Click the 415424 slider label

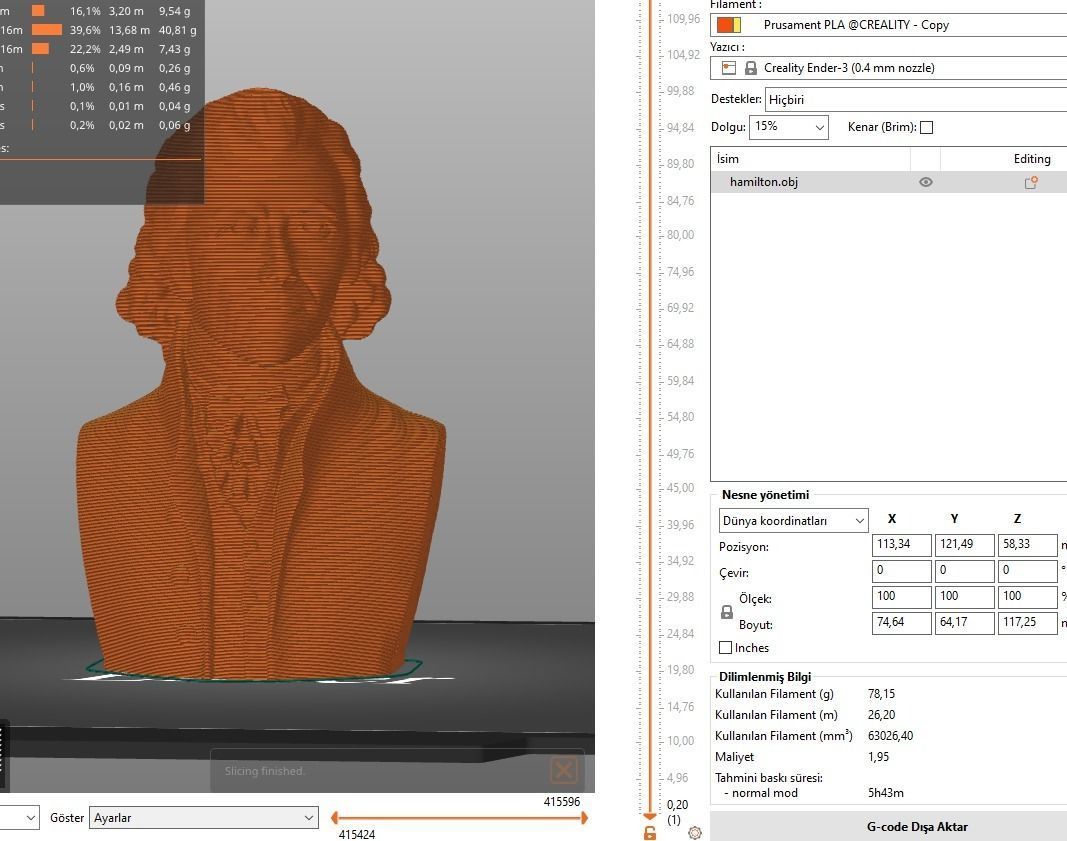point(357,834)
